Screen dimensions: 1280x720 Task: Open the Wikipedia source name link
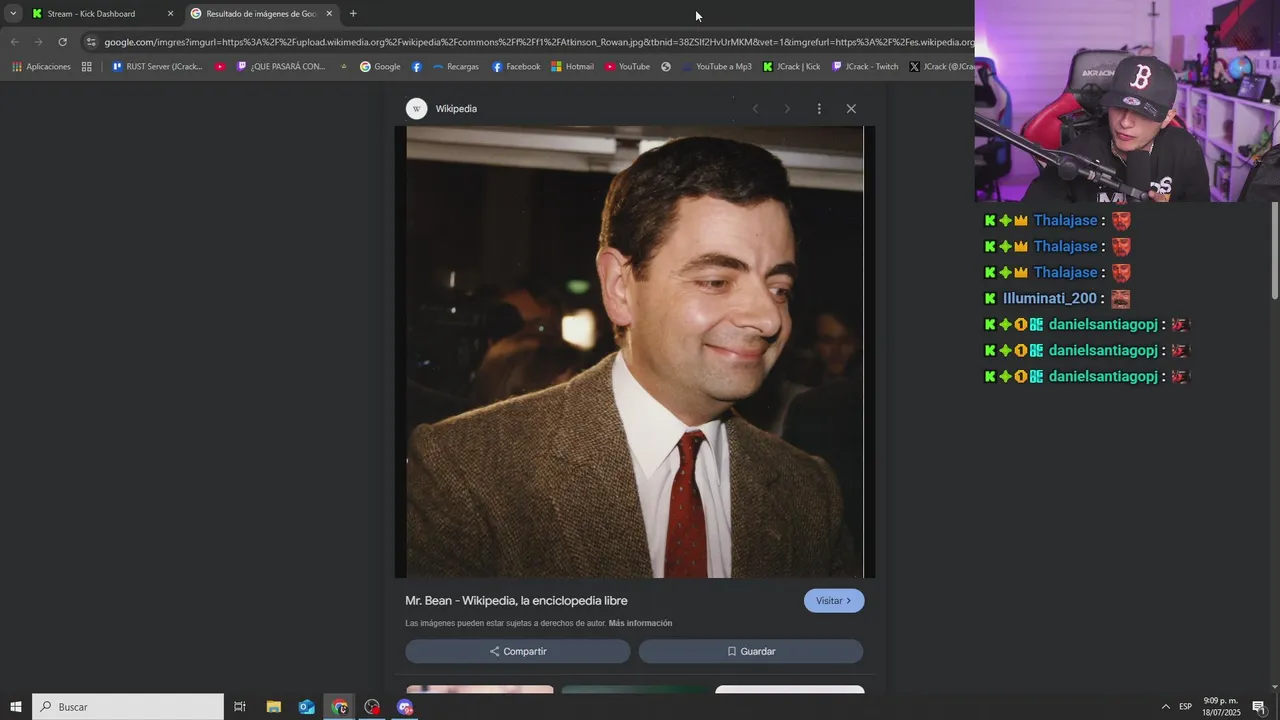[456, 109]
